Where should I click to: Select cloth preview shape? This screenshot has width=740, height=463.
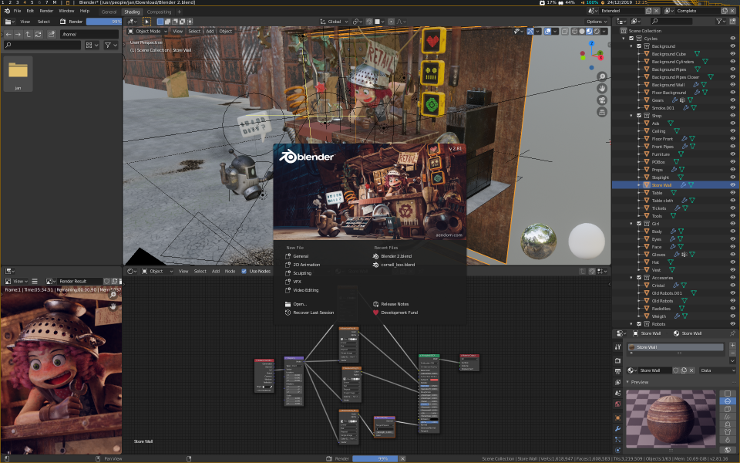tap(727, 432)
